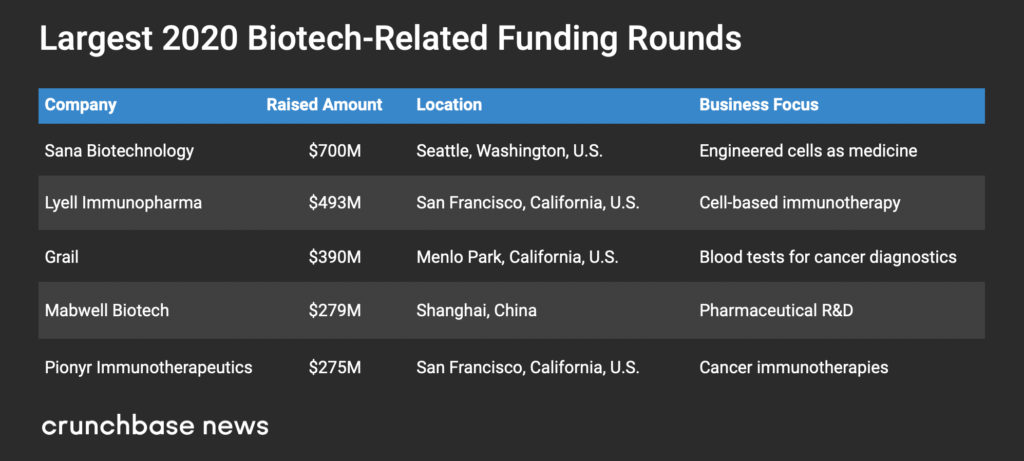Click the Location column header
The height and width of the screenshot is (461, 1024).
(449, 104)
